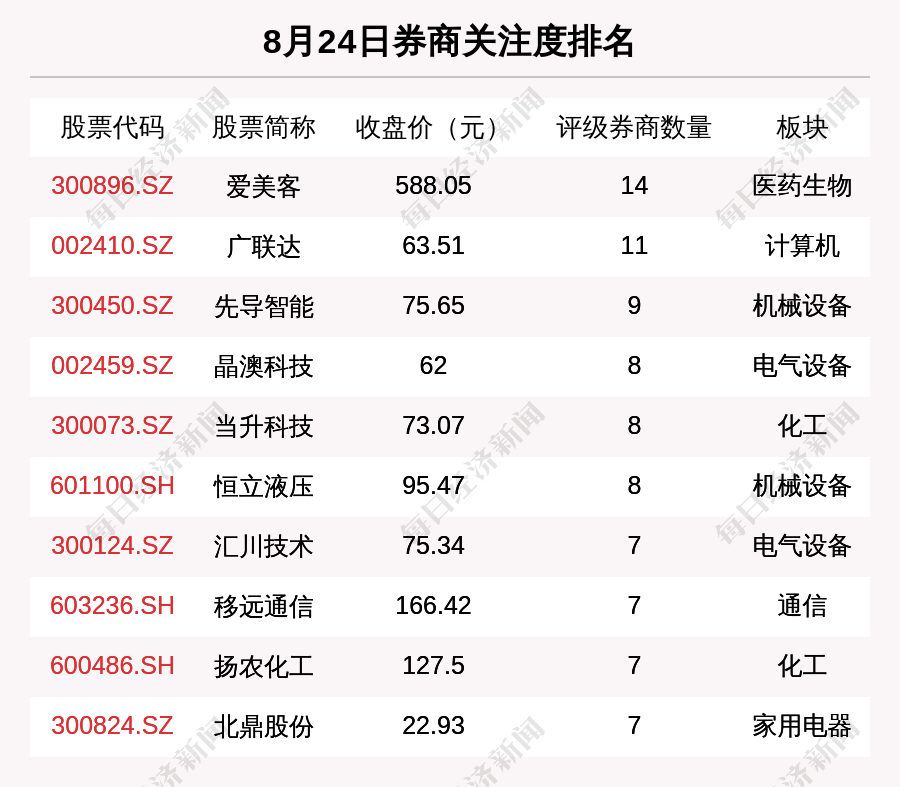Click broker count 8 for 当升科技

(634, 426)
